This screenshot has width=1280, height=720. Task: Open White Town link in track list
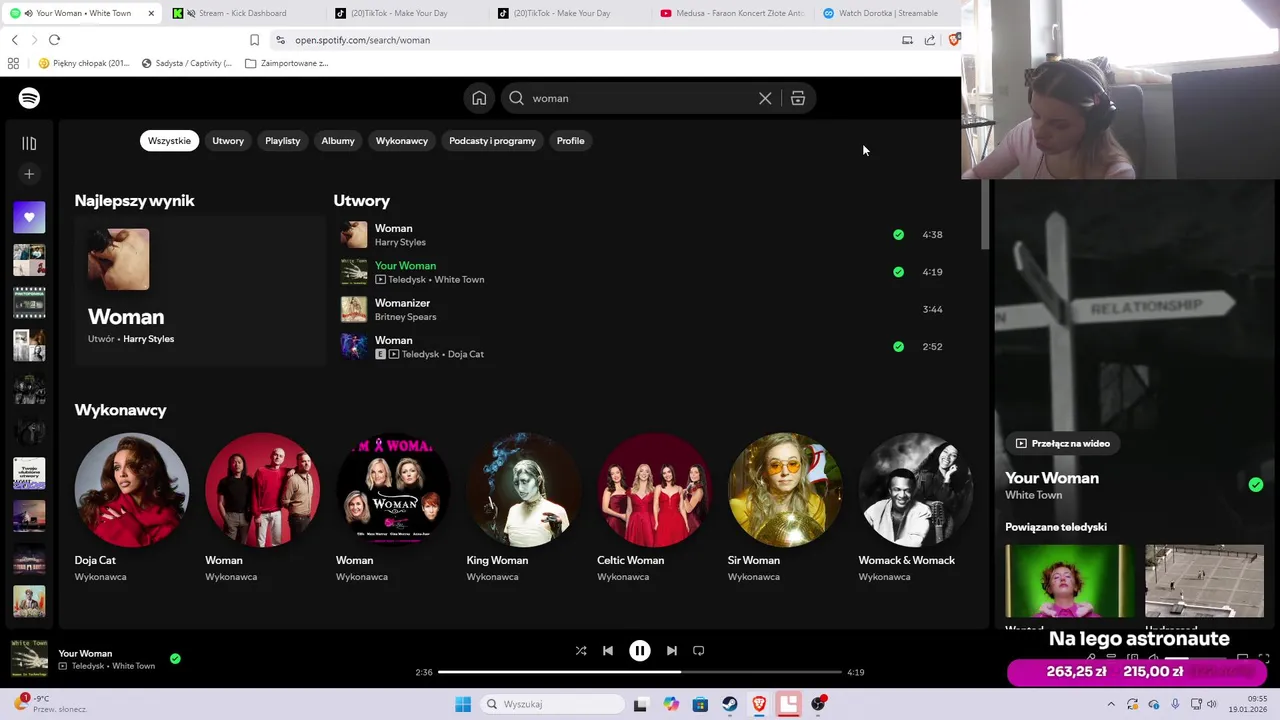tap(459, 280)
